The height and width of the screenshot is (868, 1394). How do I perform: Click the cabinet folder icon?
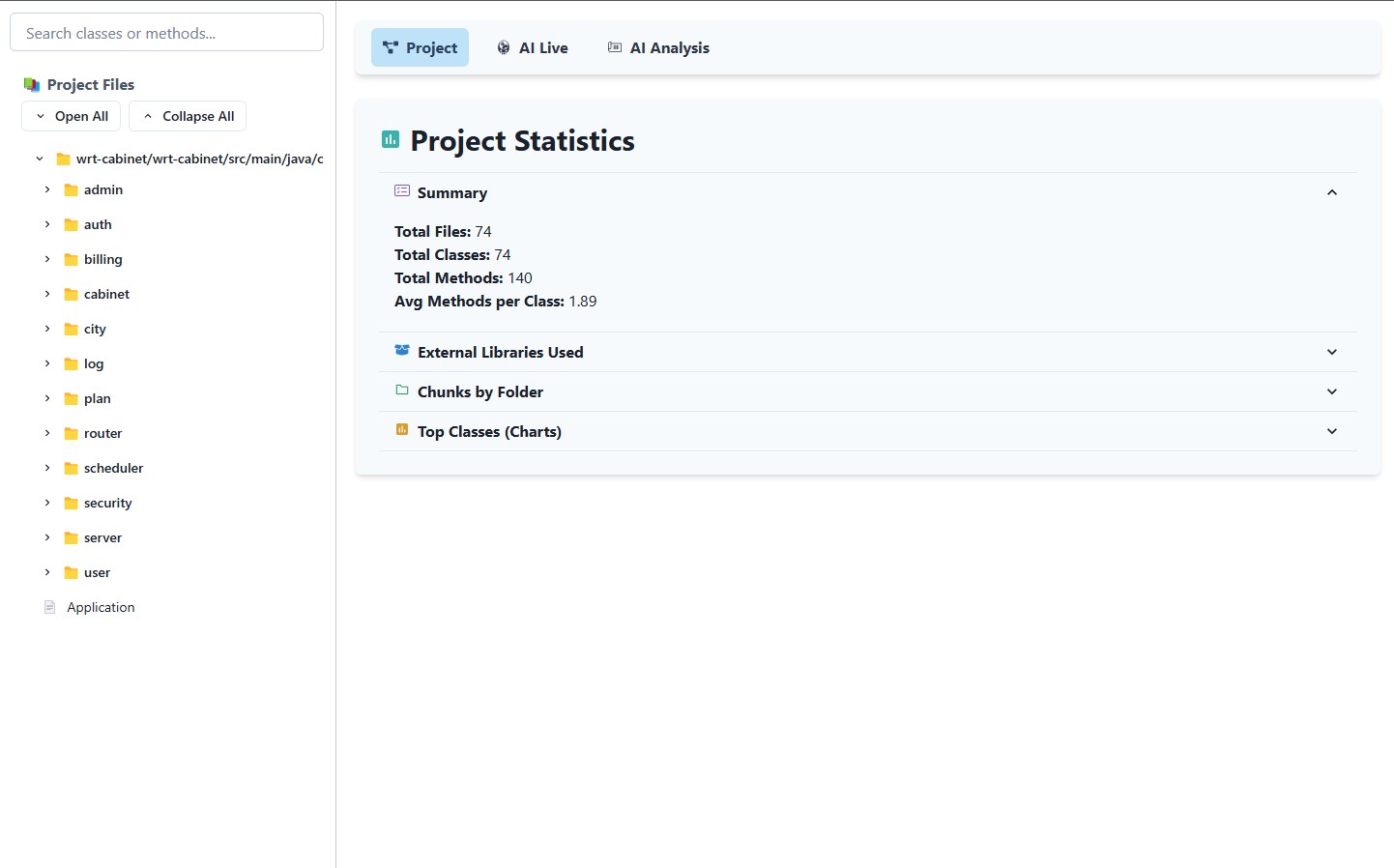(x=71, y=295)
